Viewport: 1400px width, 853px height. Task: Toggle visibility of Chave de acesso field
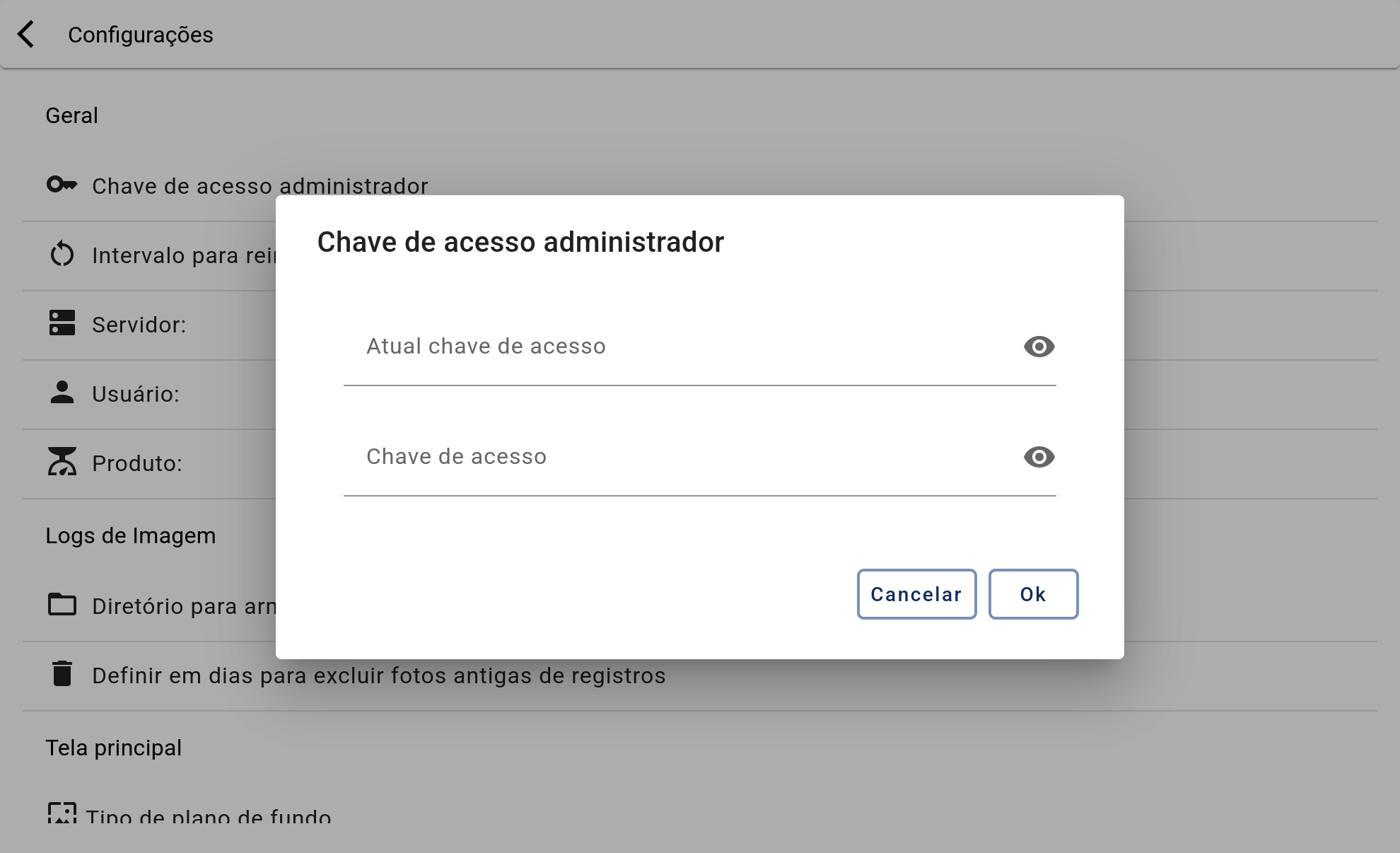coord(1039,457)
